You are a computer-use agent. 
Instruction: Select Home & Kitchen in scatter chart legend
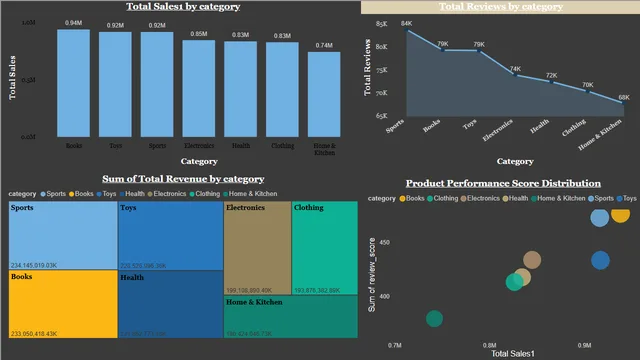558,198
